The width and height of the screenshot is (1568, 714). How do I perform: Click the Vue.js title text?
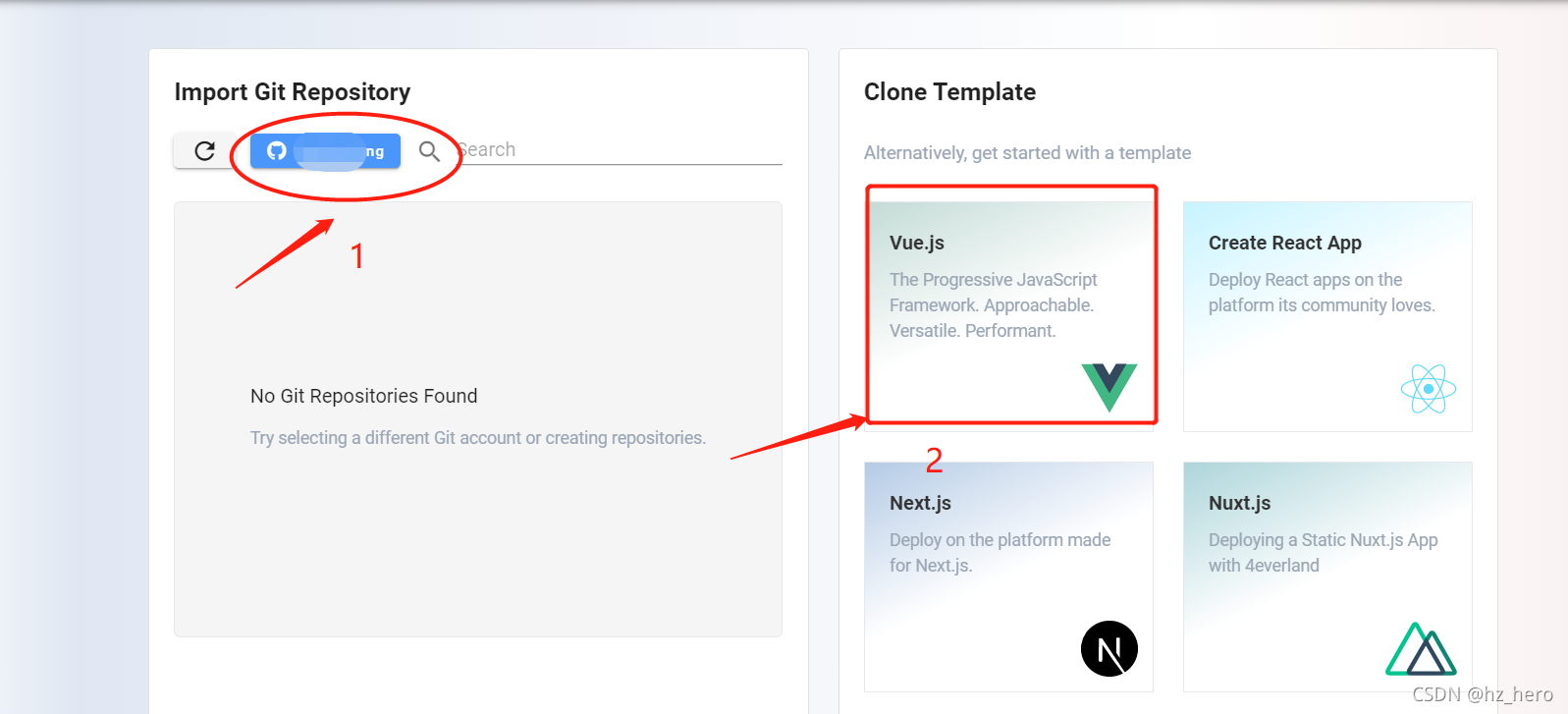point(917,243)
